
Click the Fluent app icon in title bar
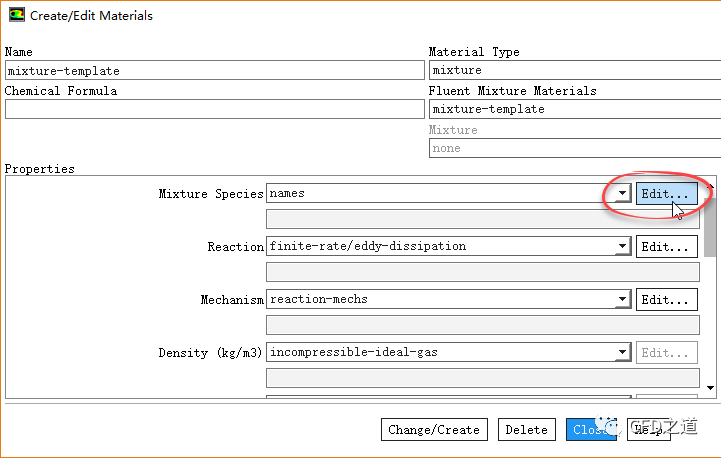click(x=16, y=16)
